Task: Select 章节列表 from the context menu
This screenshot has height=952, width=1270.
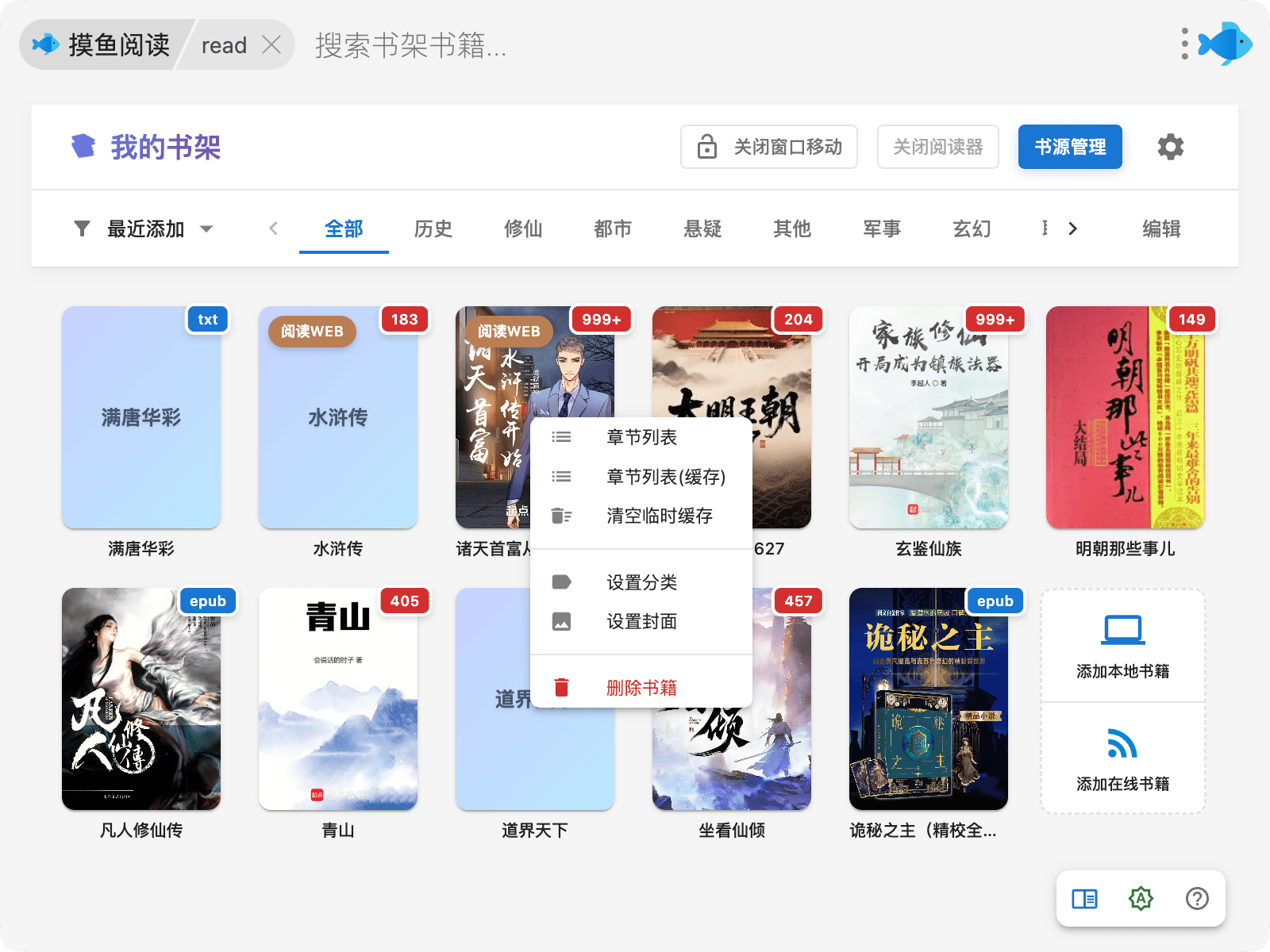Action: coord(641,437)
